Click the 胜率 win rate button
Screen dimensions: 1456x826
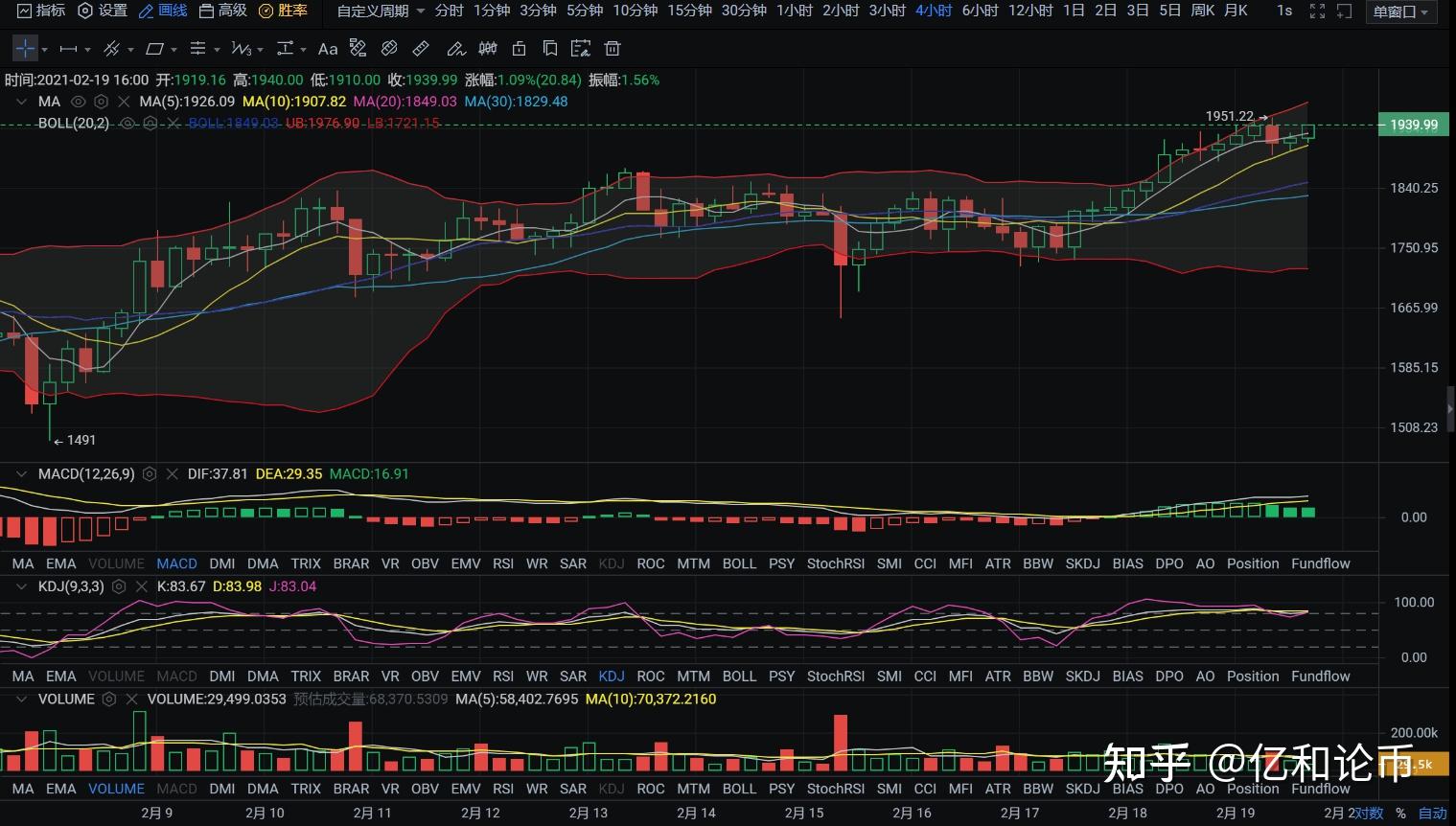(x=284, y=11)
